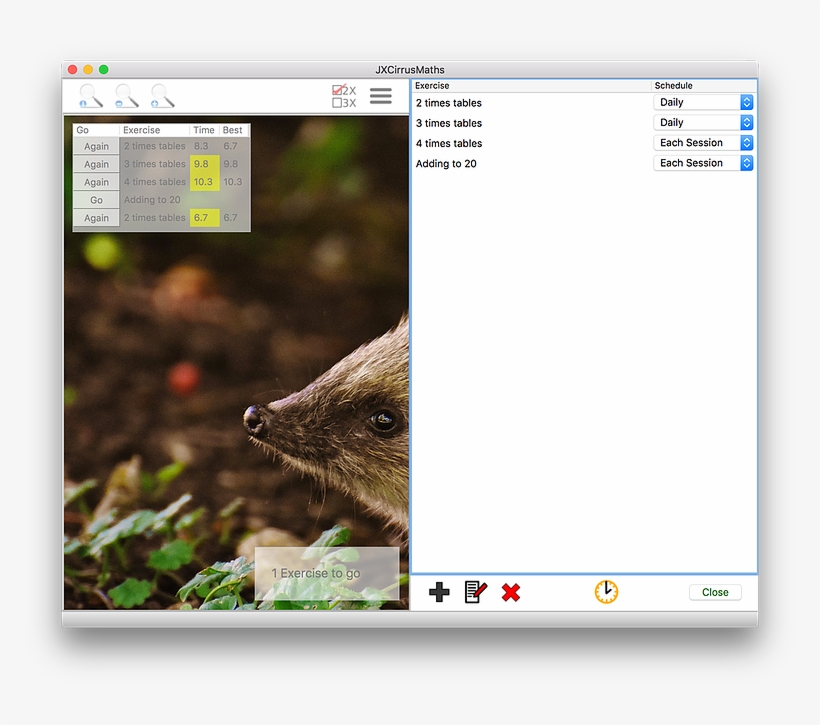Click the reset zoom magnifier, leftmost in toolbar

(x=90, y=96)
